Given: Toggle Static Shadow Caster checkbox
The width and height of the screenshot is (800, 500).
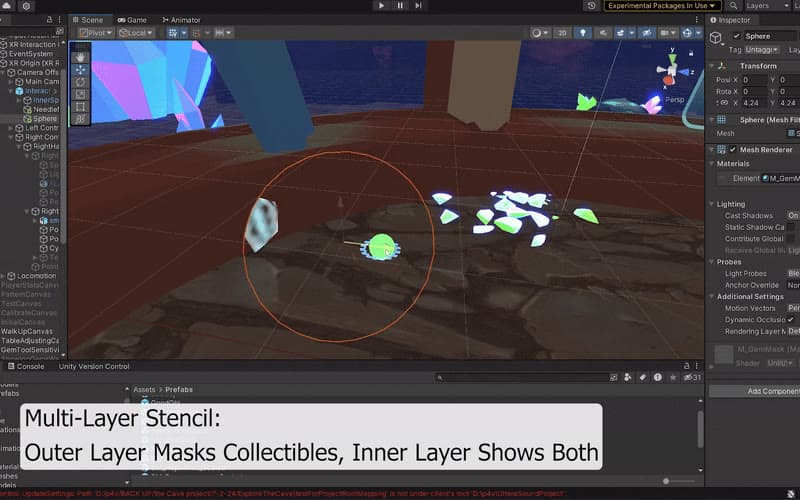Looking at the screenshot, I should 791,227.
